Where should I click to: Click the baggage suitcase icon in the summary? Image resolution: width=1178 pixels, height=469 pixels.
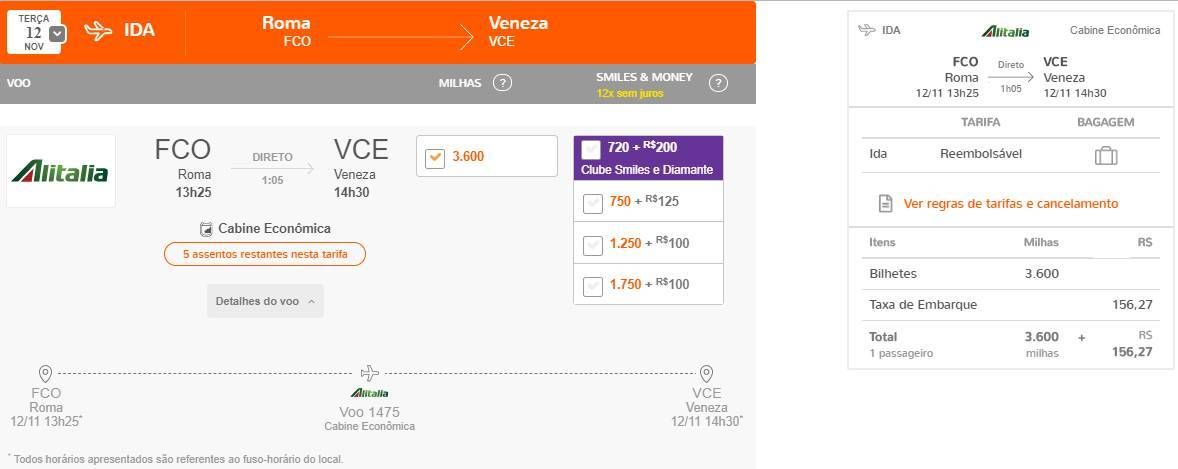(x=1105, y=156)
